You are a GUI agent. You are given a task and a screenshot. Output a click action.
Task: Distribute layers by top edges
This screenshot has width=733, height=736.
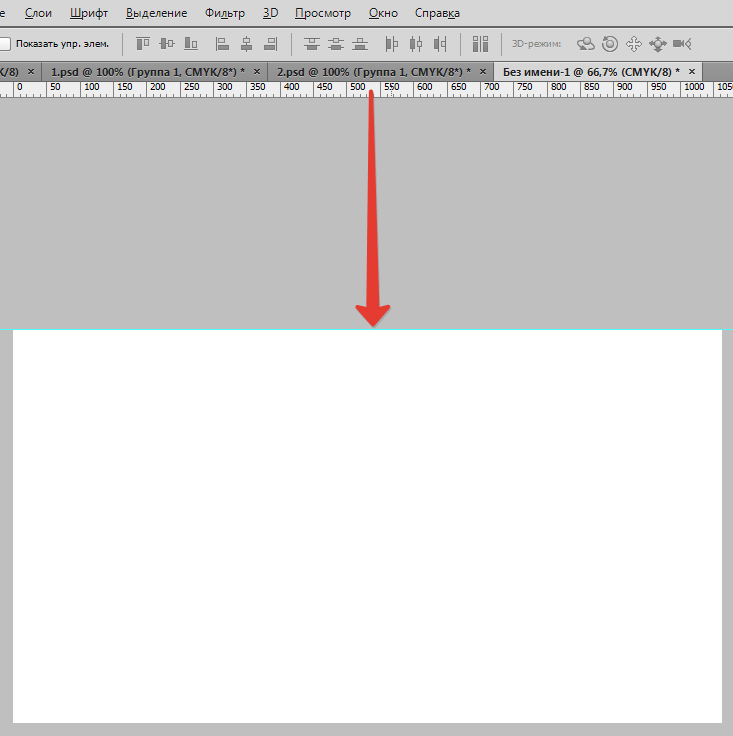pyautogui.click(x=312, y=44)
